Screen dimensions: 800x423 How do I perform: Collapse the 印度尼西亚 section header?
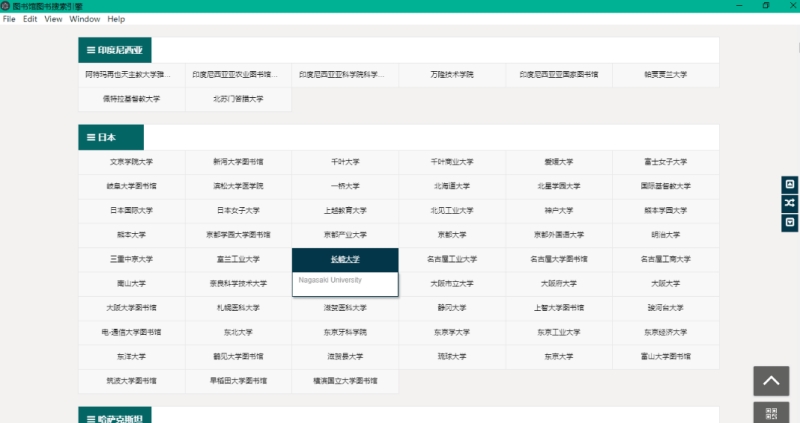115,50
